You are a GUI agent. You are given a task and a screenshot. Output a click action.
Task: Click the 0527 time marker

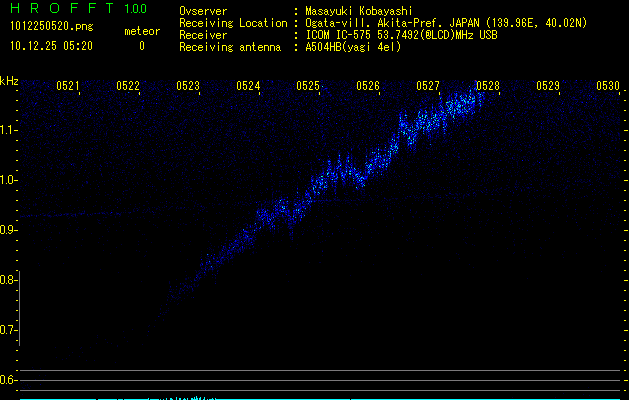coord(428,86)
